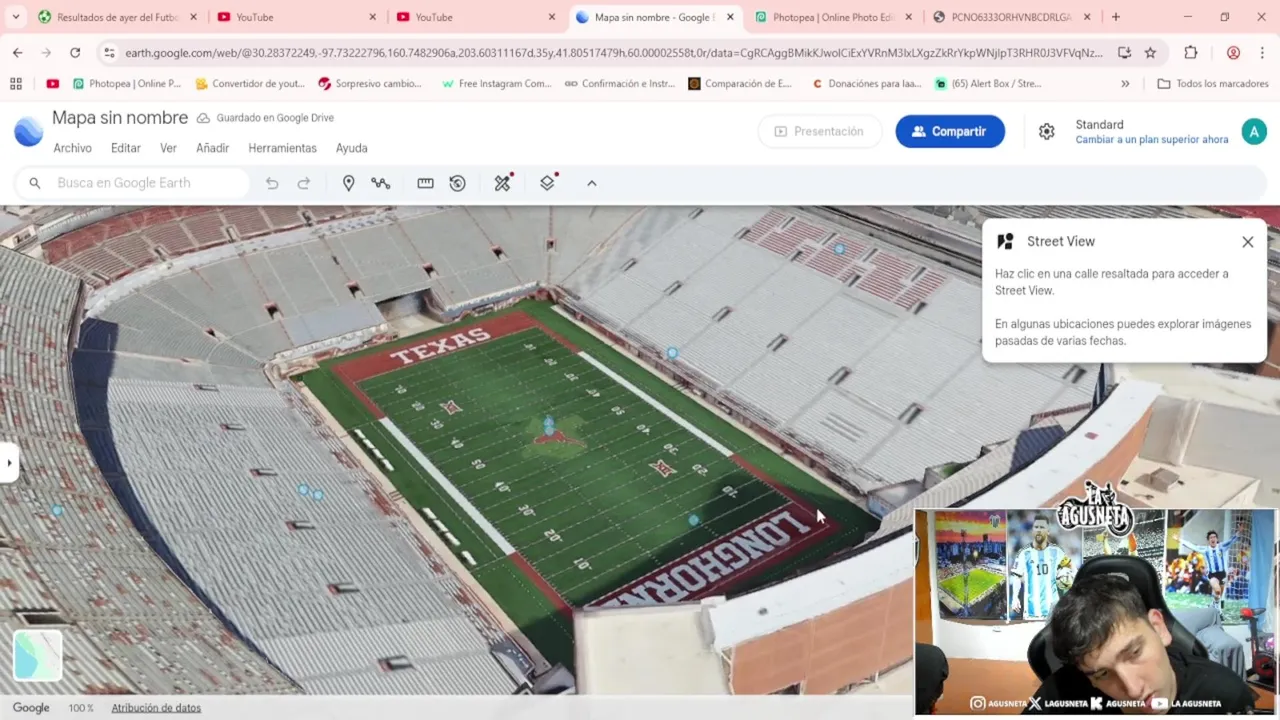Open the apps grid in bookmarks bar
This screenshot has height=720, width=1280.
point(16,84)
